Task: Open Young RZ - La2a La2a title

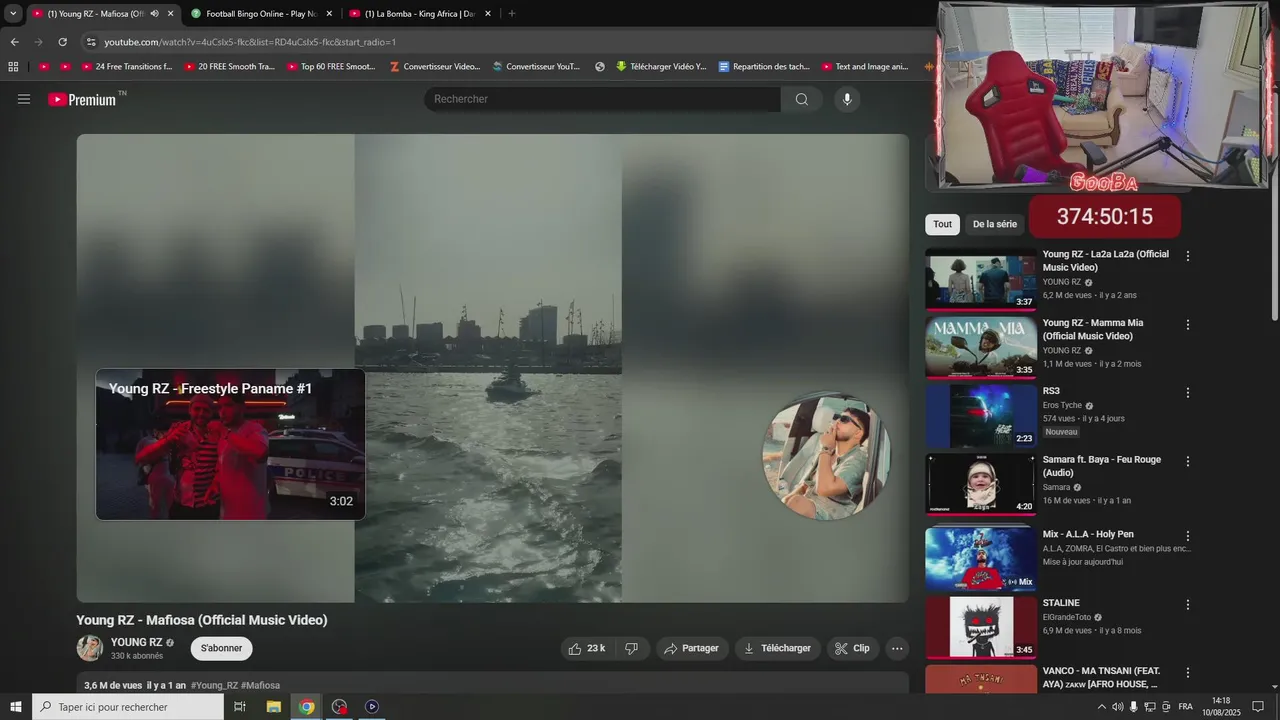Action: 1105,261
